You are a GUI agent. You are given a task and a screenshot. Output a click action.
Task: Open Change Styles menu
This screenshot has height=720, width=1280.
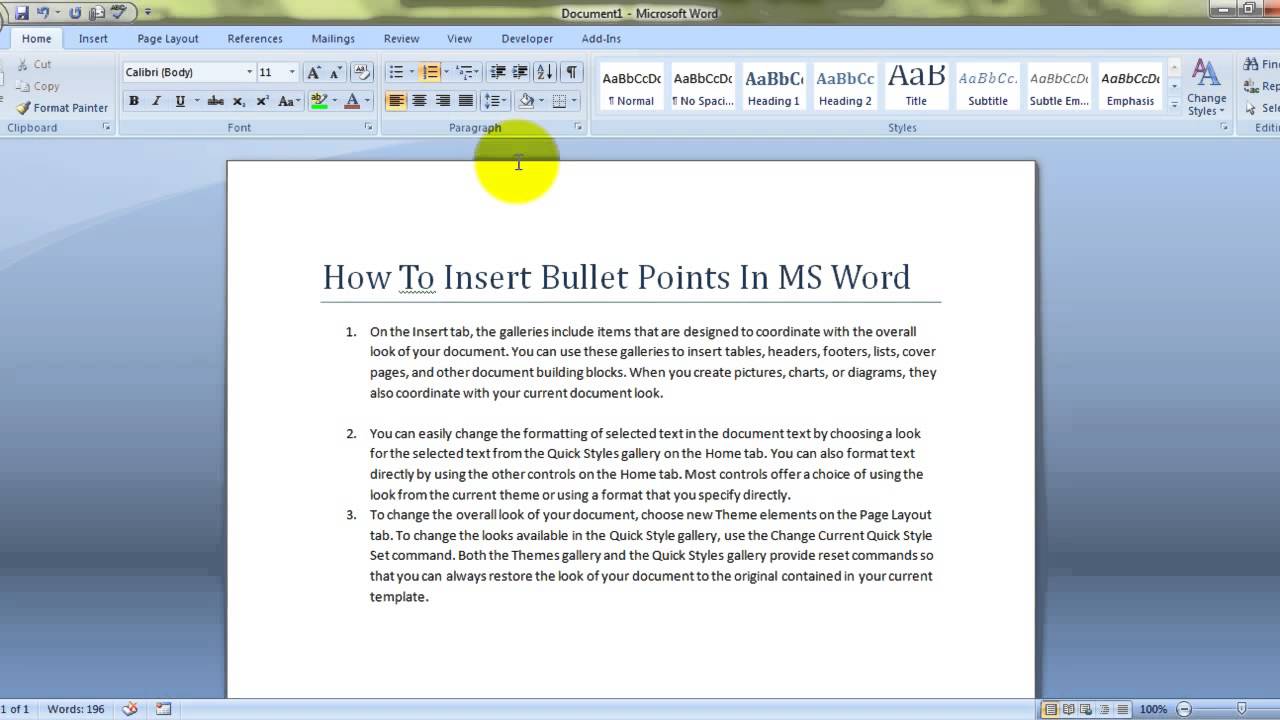click(1207, 88)
